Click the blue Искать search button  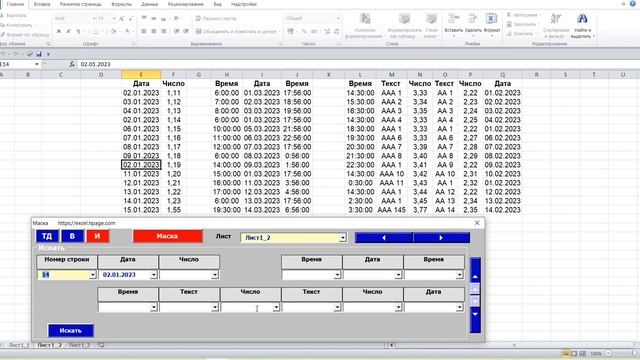71,331
